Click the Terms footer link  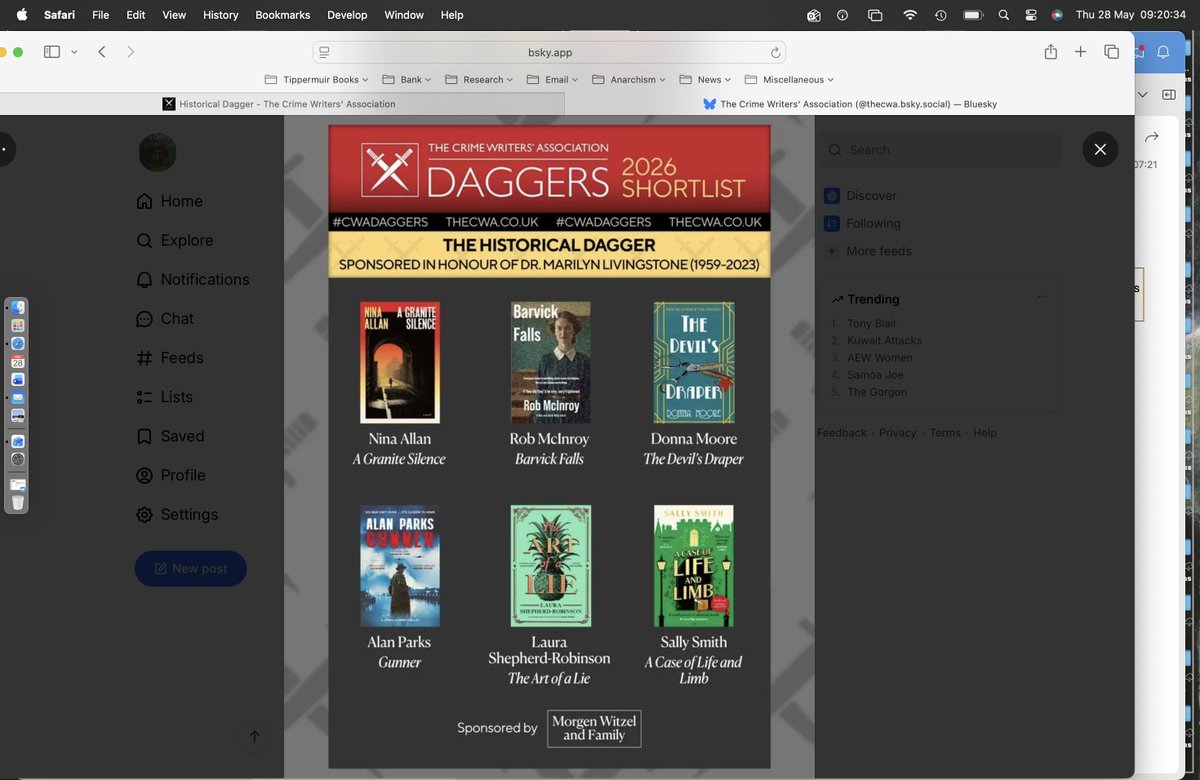click(x=945, y=433)
